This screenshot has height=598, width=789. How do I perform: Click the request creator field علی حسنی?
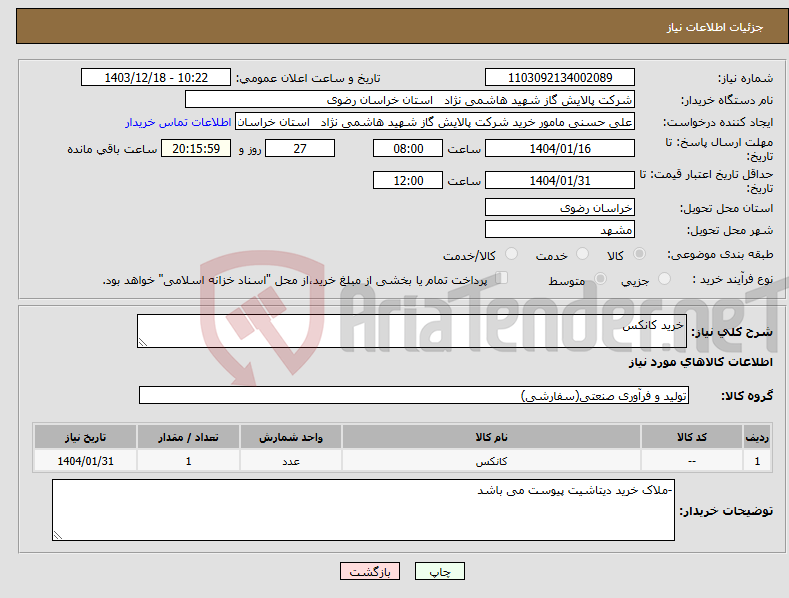coord(435,122)
